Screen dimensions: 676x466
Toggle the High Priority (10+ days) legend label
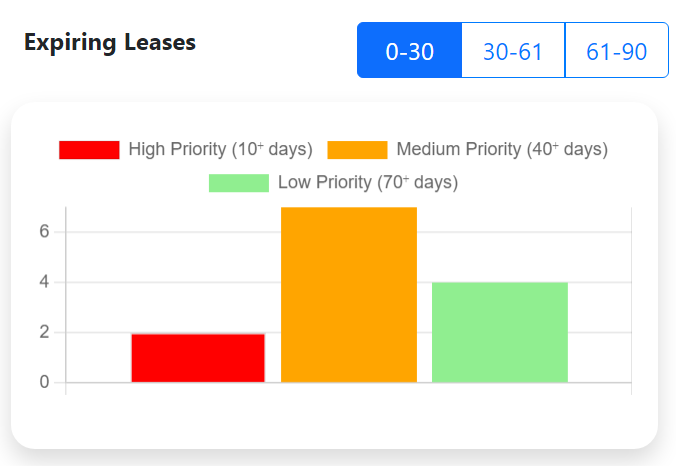220,149
